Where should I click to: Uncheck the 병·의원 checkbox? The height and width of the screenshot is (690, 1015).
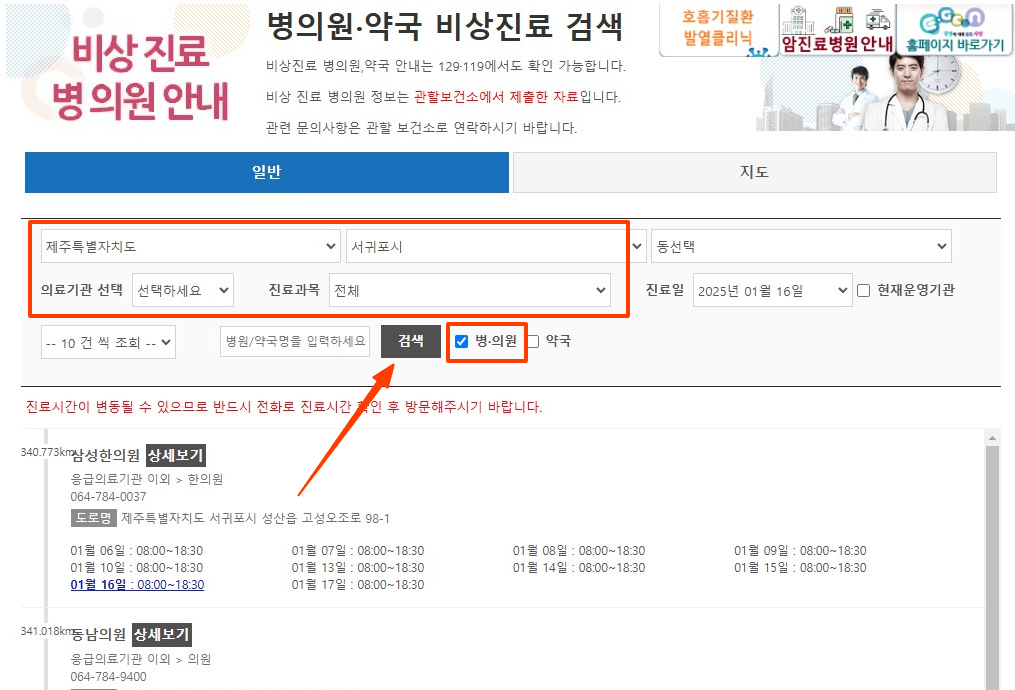coord(461,342)
